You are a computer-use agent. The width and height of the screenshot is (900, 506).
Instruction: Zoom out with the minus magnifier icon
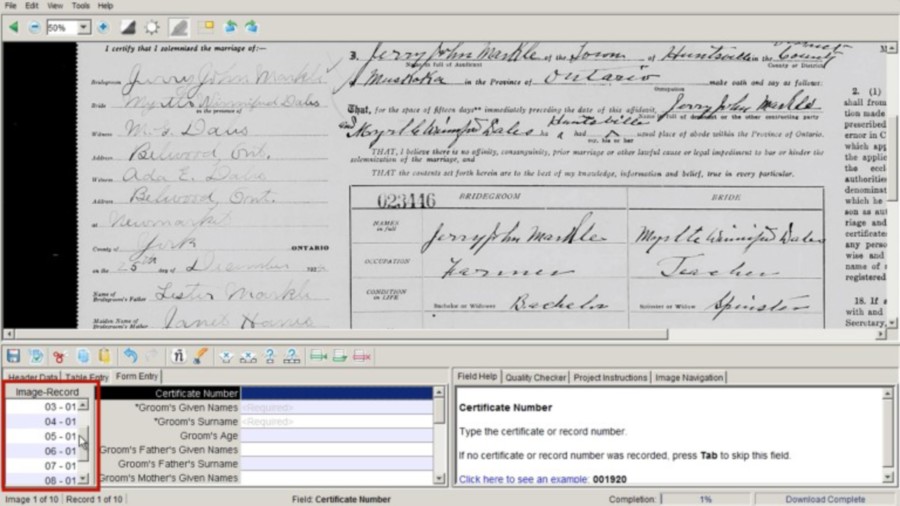(34, 27)
